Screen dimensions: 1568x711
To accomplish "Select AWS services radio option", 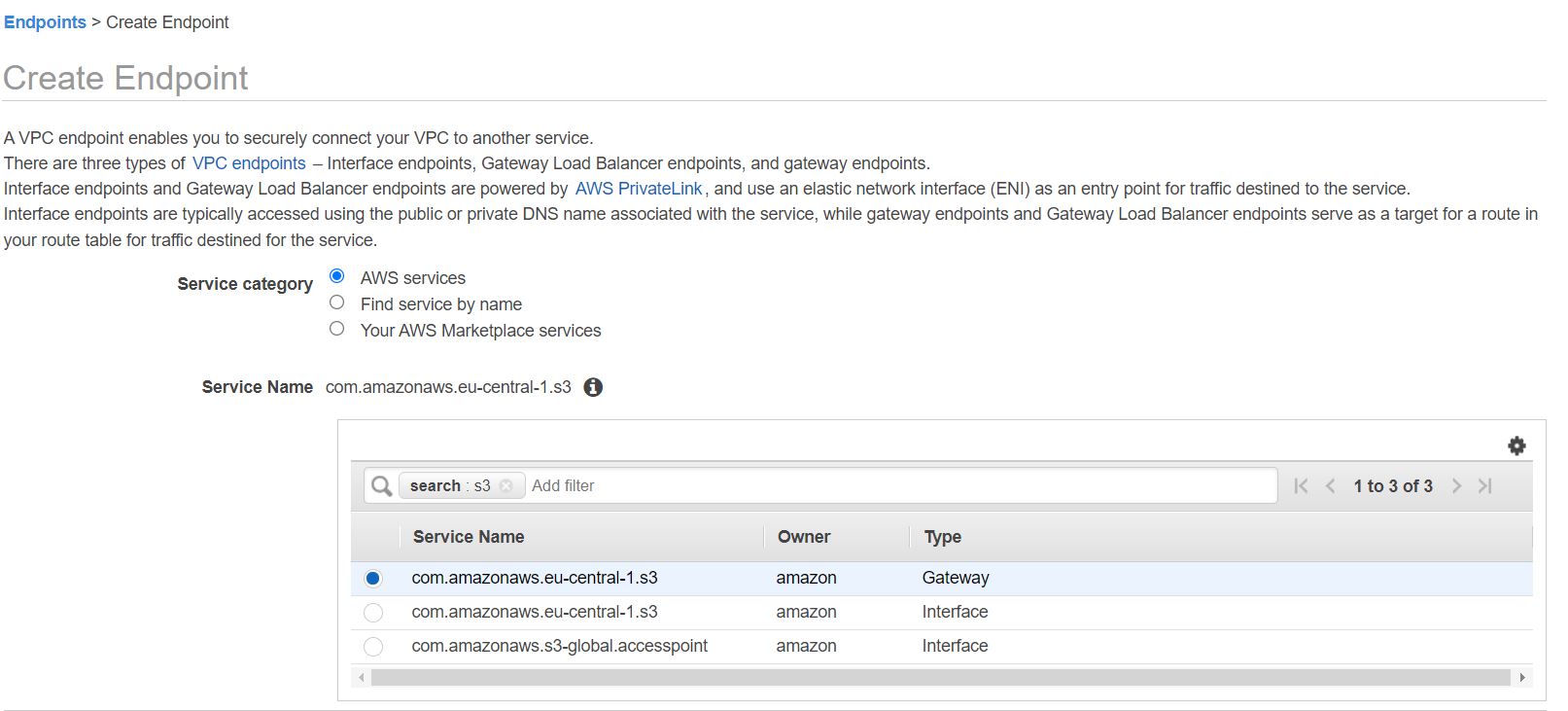I will [x=337, y=276].
